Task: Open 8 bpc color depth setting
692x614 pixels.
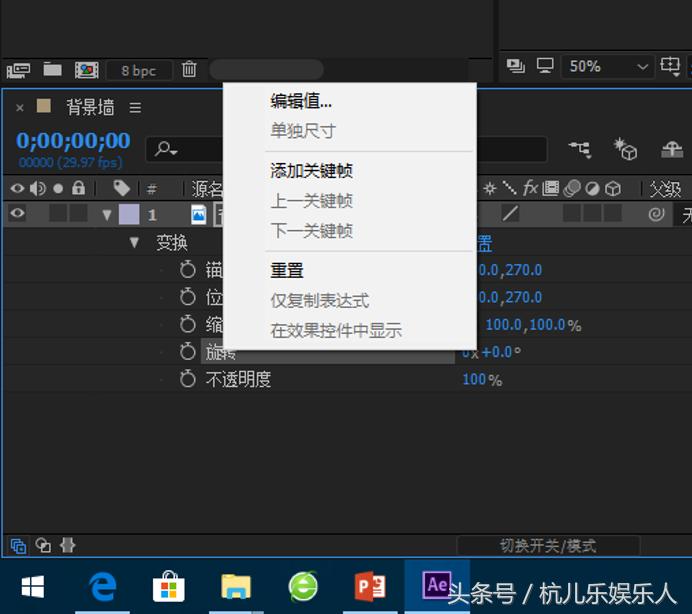Action: pos(139,71)
